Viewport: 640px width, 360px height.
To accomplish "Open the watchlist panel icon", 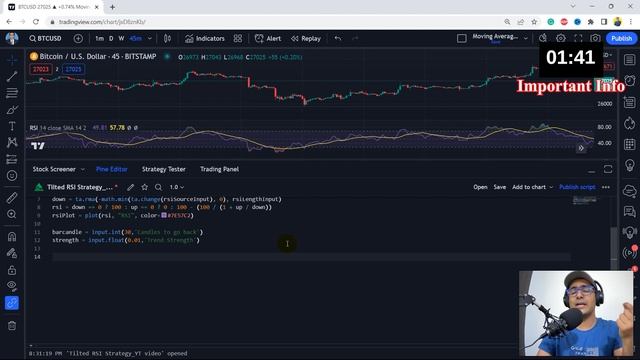I will [x=629, y=60].
